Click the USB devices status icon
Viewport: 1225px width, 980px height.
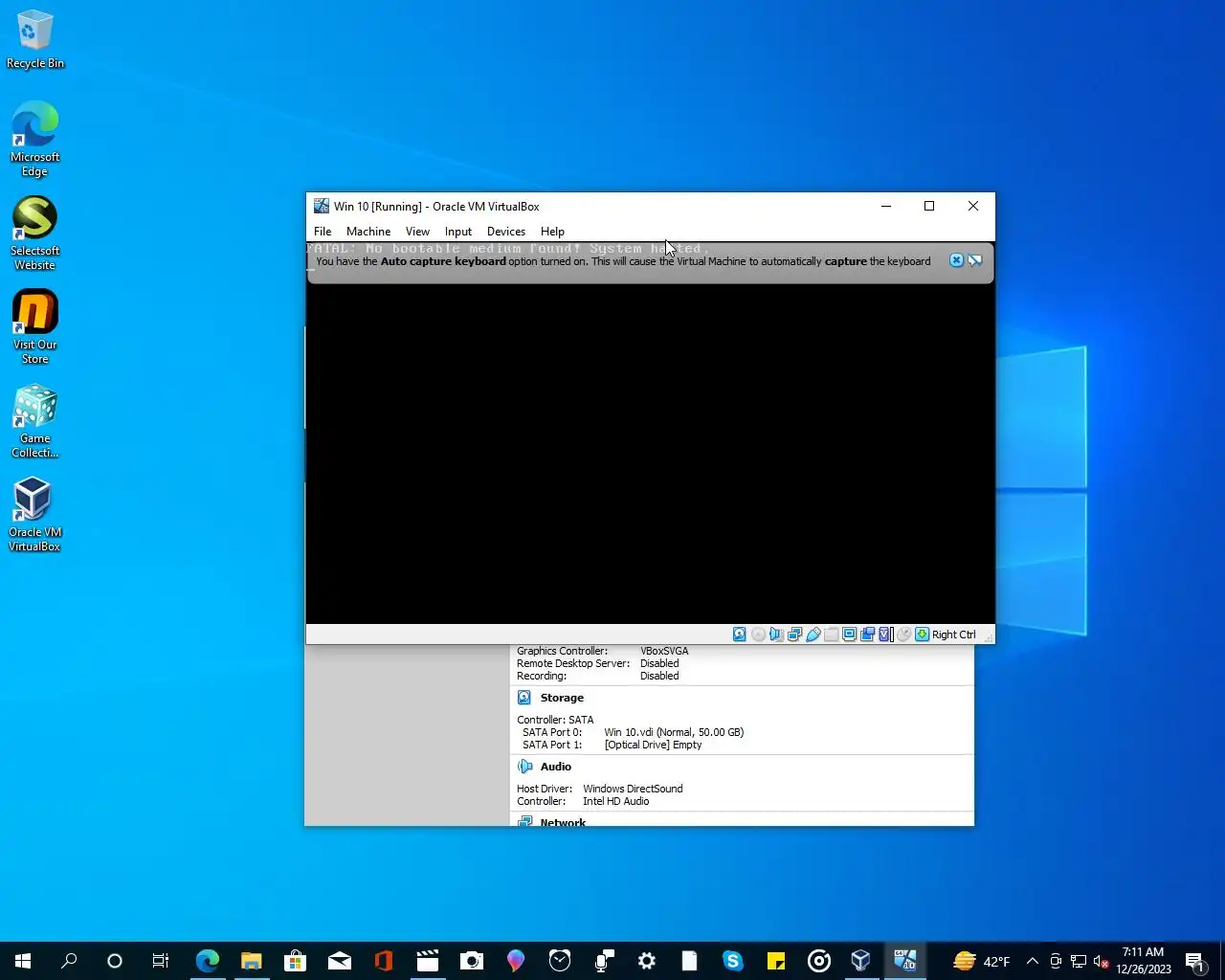[x=813, y=635]
